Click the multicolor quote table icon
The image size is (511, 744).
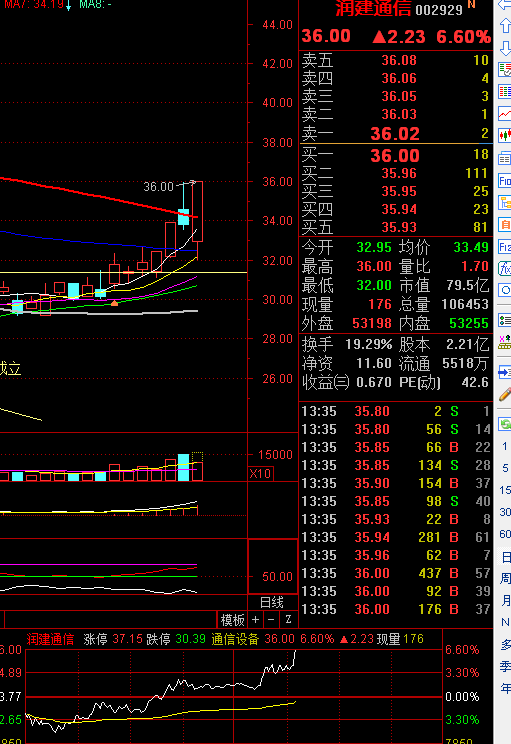[505, 92]
